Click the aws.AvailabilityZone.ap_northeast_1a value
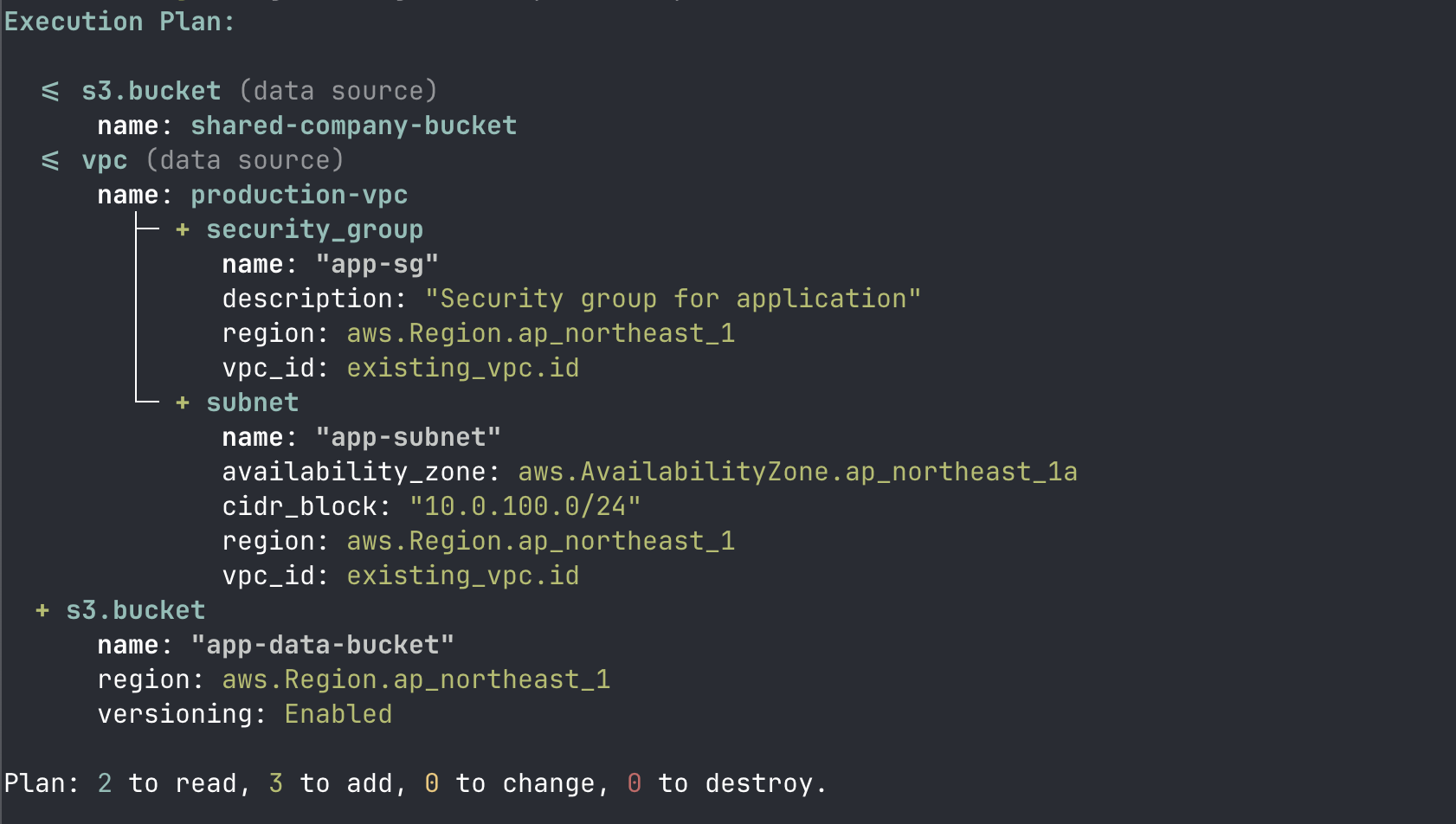The height and width of the screenshot is (824, 1456). (x=797, y=472)
